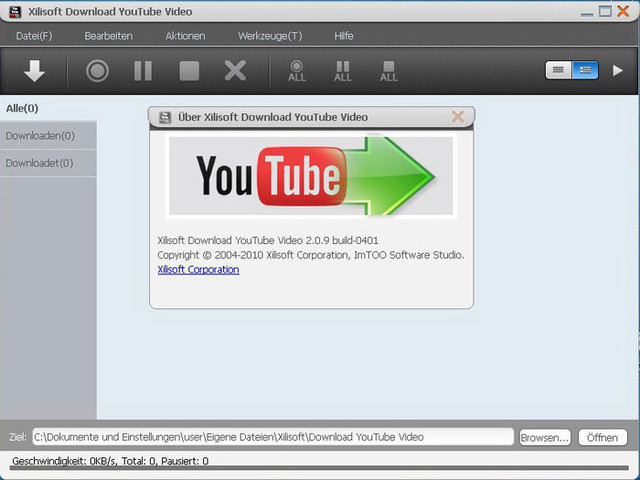Open the Werkzeuge(T) menu
The height and width of the screenshot is (480, 640).
click(x=270, y=36)
